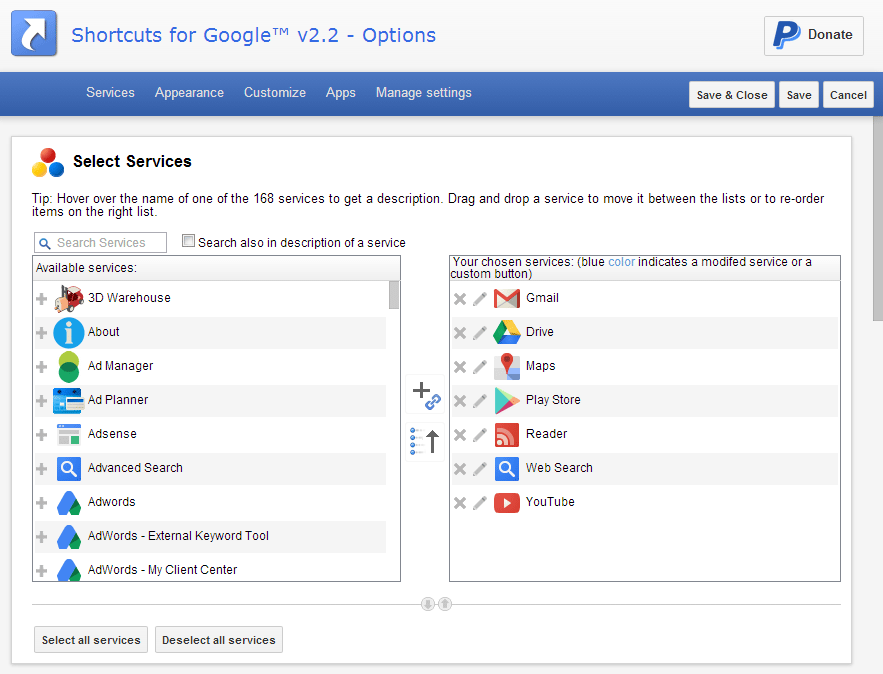883x674 pixels.
Task: Click the add custom link button icon
Action: click(x=426, y=395)
